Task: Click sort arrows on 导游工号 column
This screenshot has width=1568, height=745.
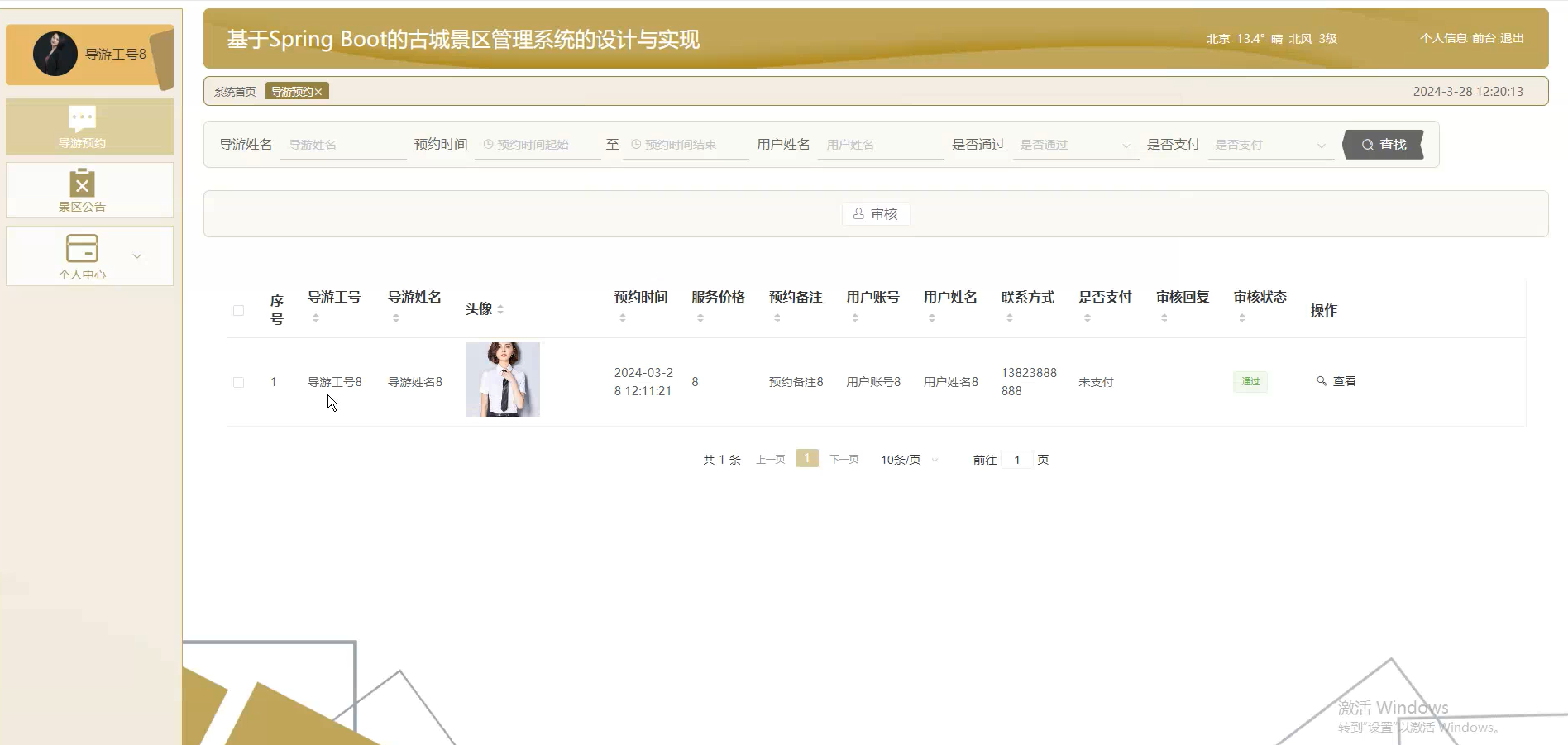Action: pos(316,318)
